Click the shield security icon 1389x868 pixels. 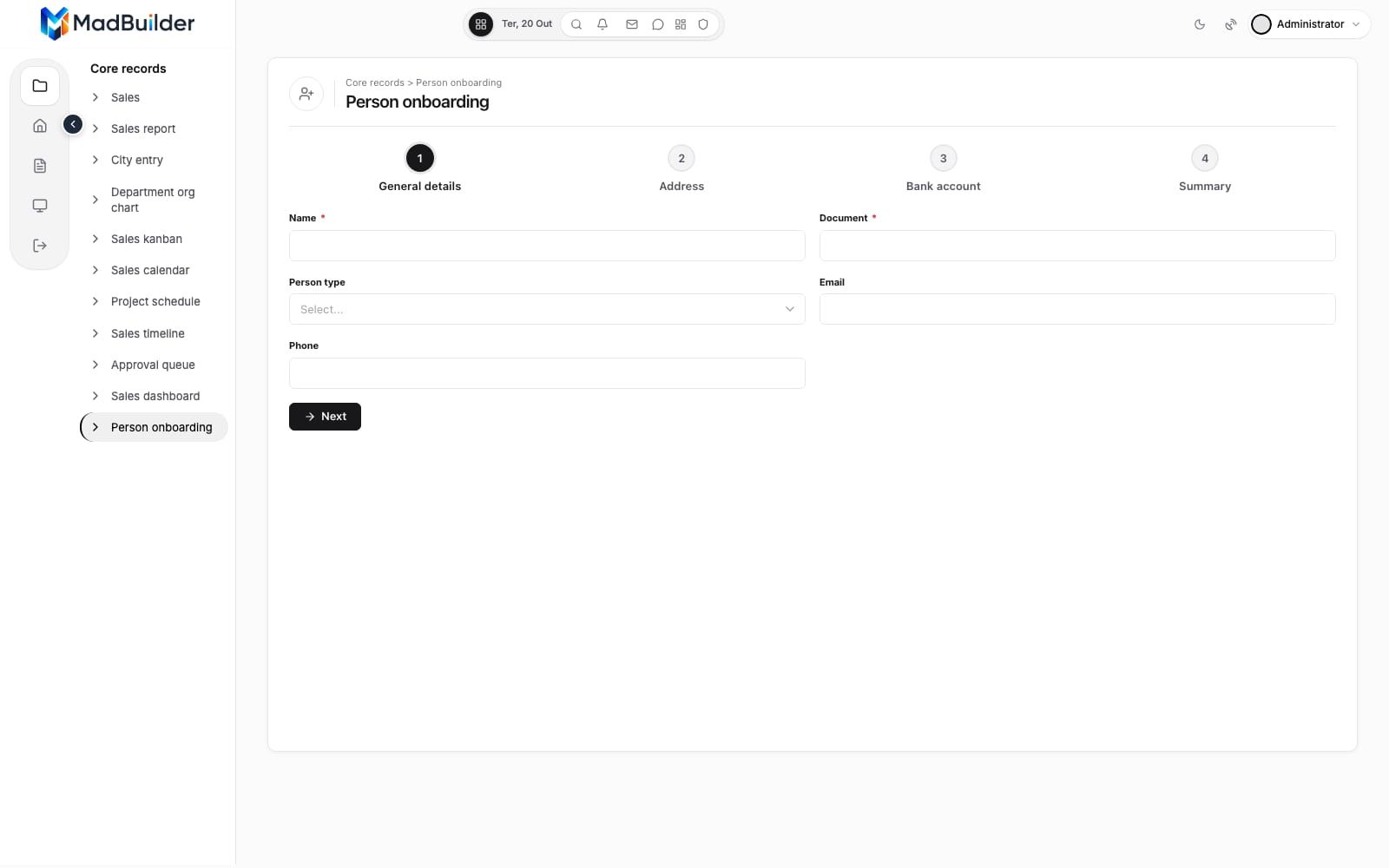point(703,24)
